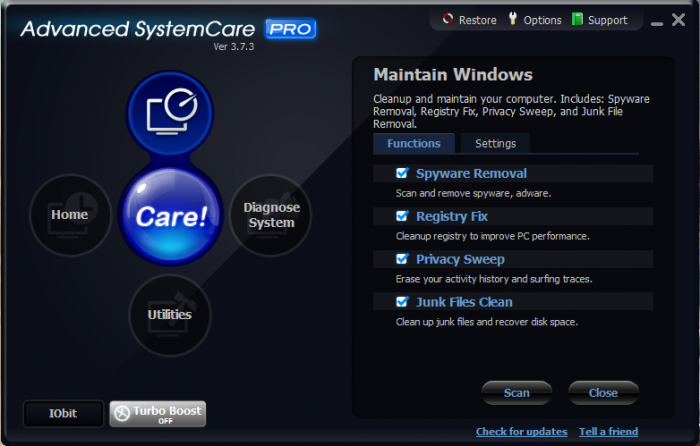Viewport: 700px width, 446px height.
Task: Uncheck the Privacy Sweep checkbox
Action: click(402, 259)
